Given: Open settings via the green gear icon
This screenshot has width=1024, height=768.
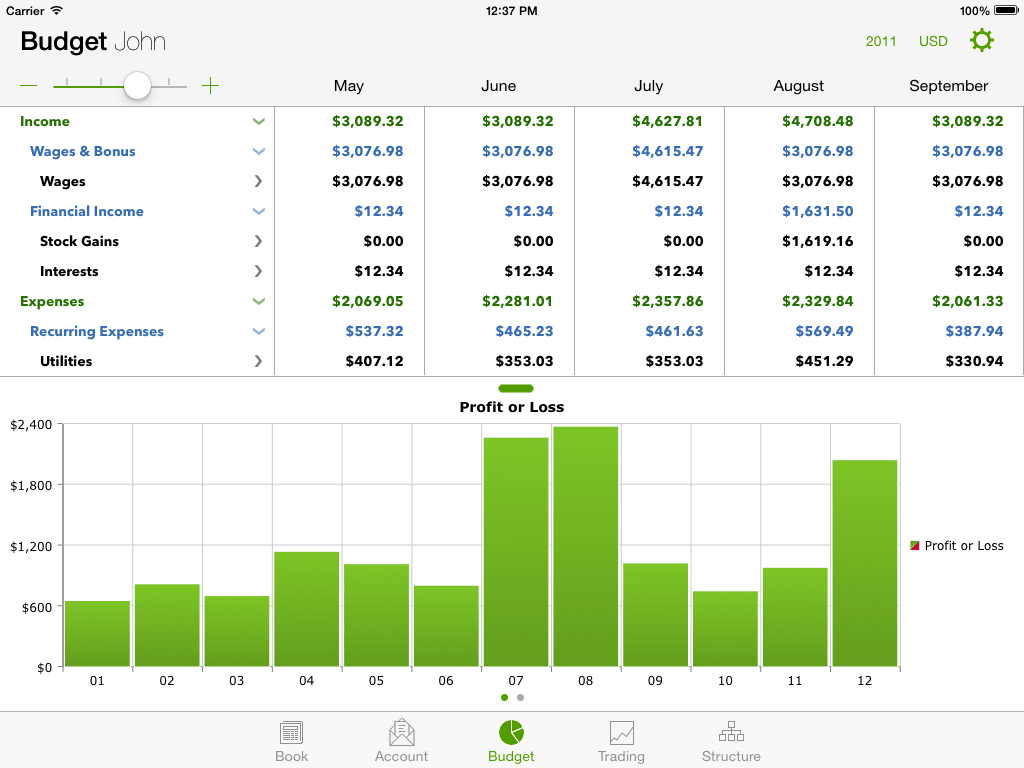Looking at the screenshot, I should [x=982, y=41].
